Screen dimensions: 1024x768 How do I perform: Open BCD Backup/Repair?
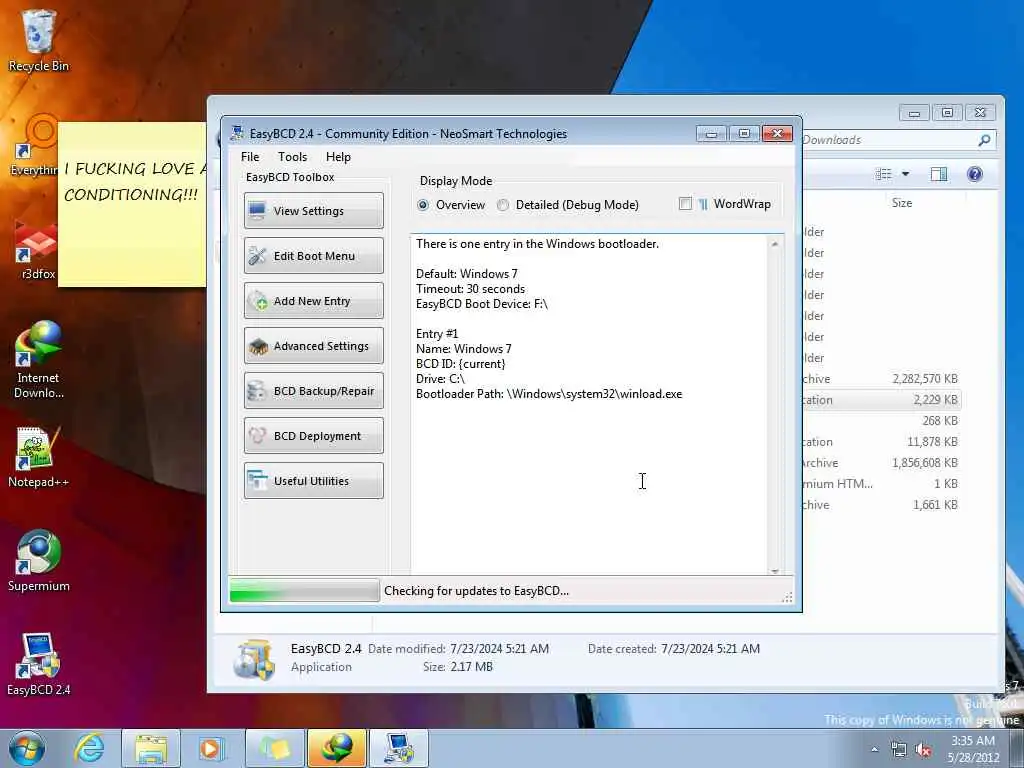click(x=313, y=391)
